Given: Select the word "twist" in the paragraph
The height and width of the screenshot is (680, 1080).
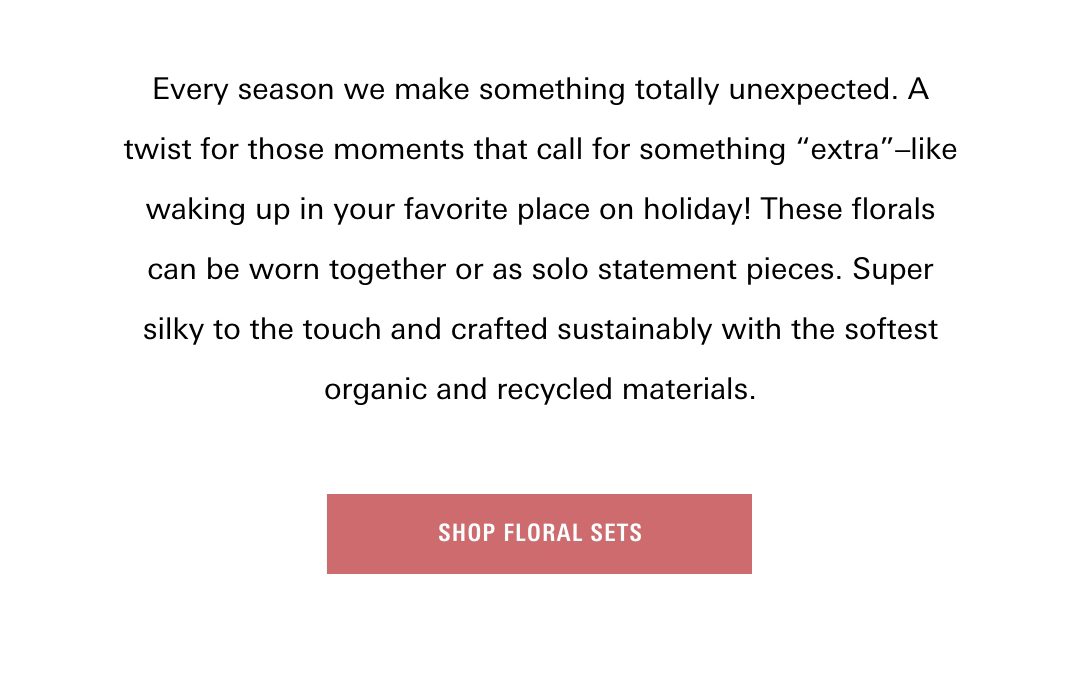Looking at the screenshot, I should tap(158, 150).
